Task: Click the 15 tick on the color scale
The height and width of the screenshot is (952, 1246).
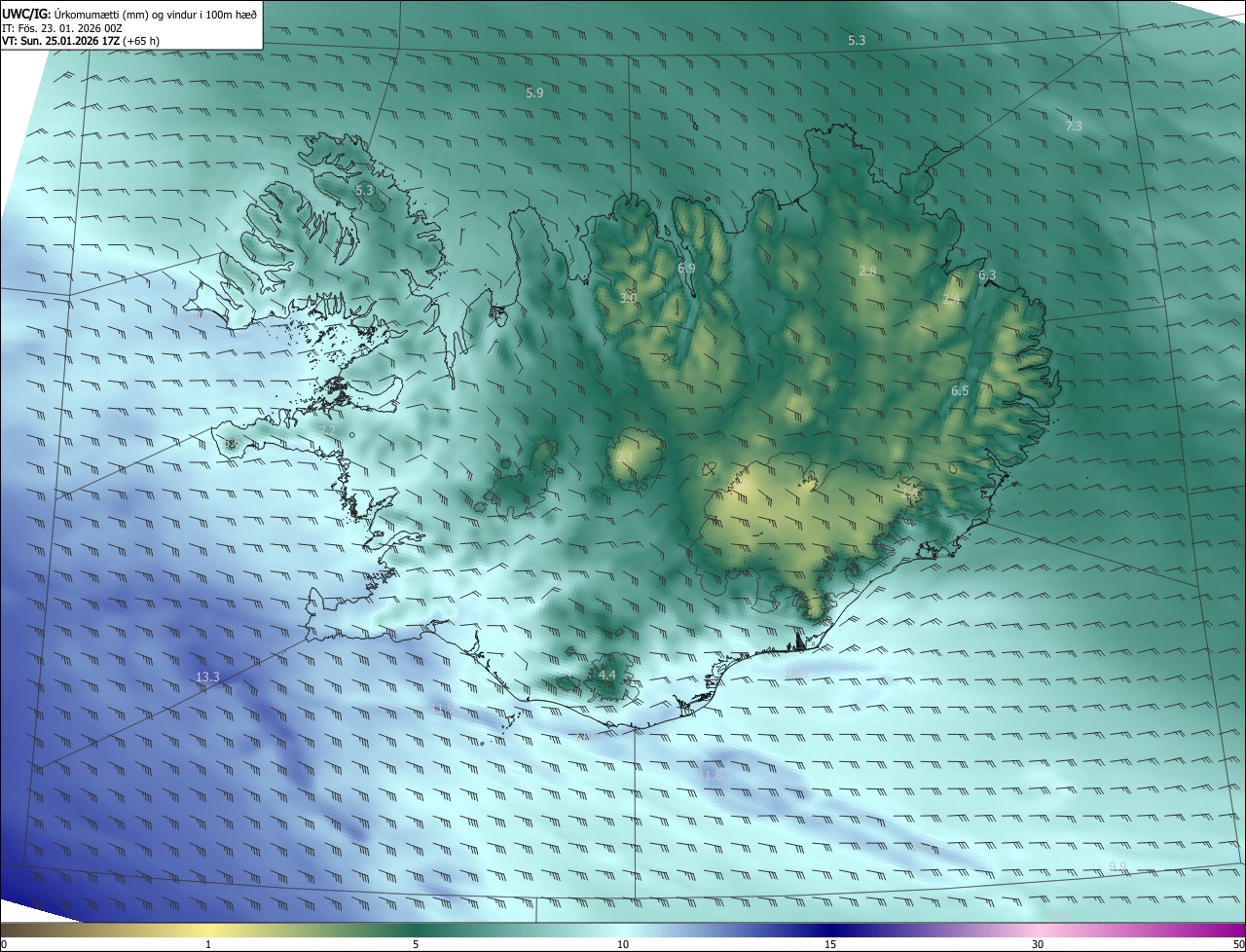Action: coord(830,944)
